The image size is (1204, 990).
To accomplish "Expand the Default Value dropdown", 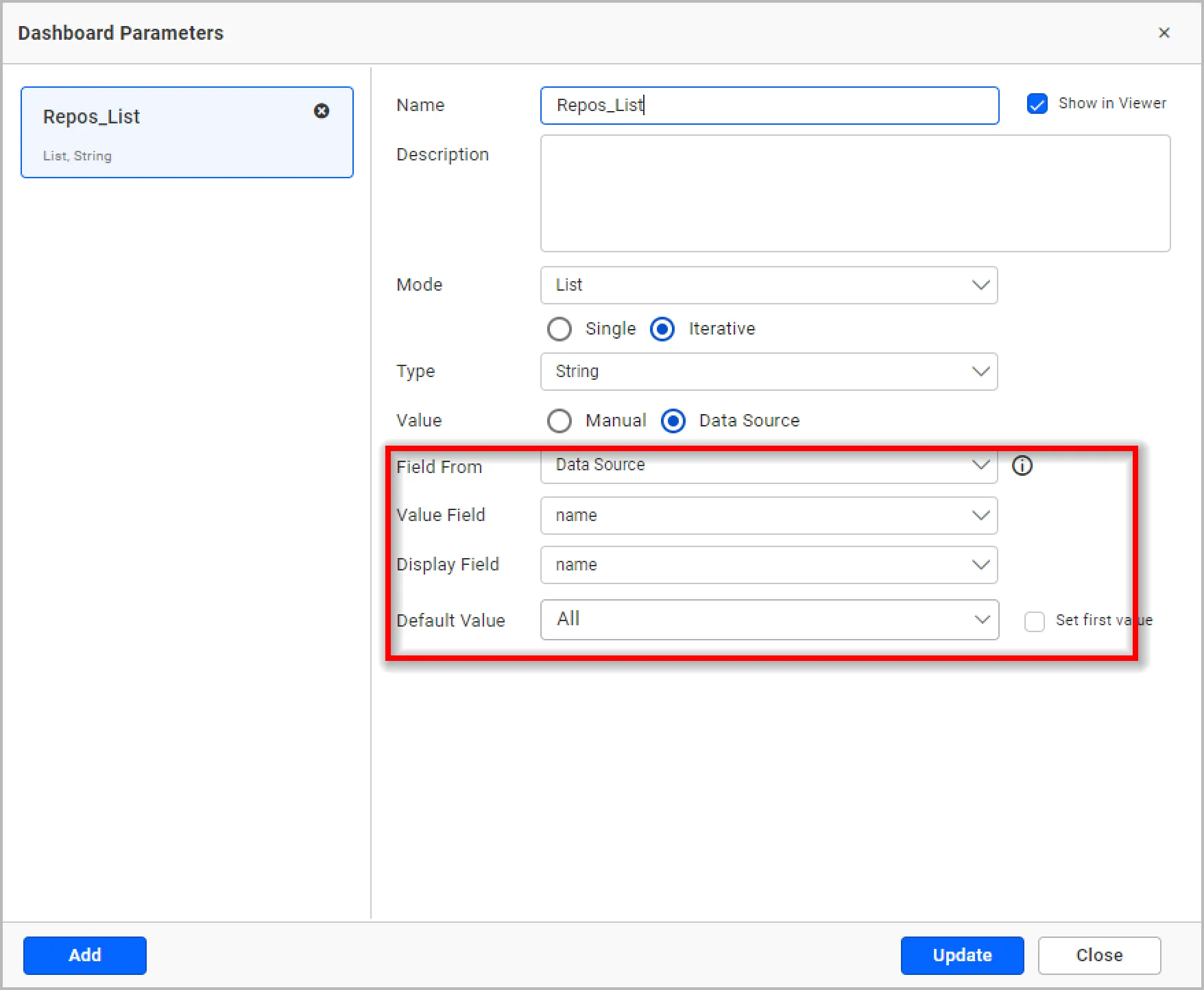I will (x=769, y=620).
